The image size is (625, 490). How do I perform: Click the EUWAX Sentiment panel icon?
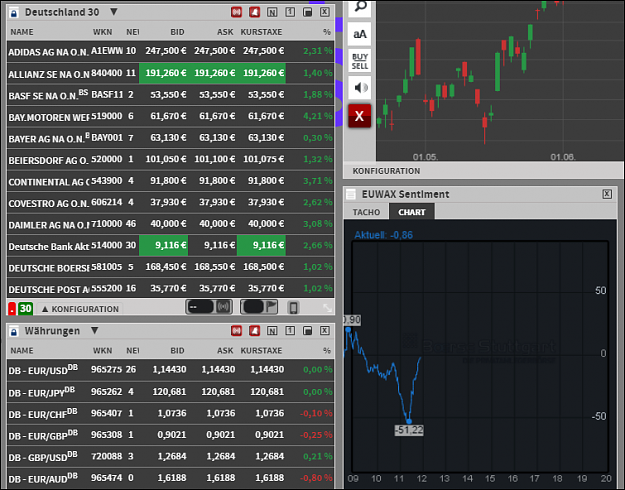351,194
